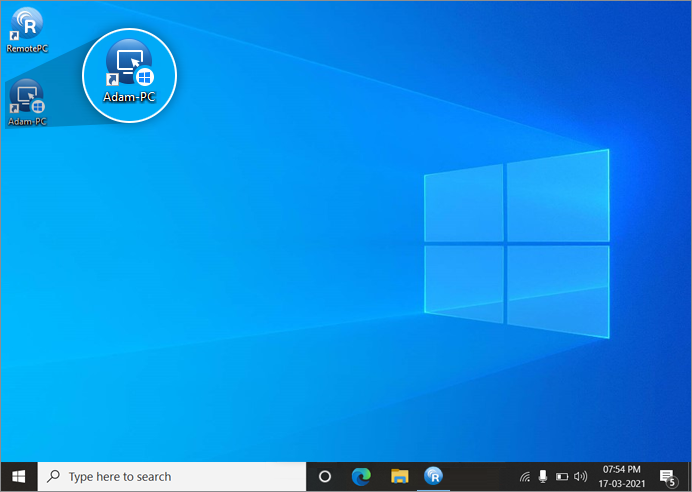Open the volume speaker control

pyautogui.click(x=581, y=477)
